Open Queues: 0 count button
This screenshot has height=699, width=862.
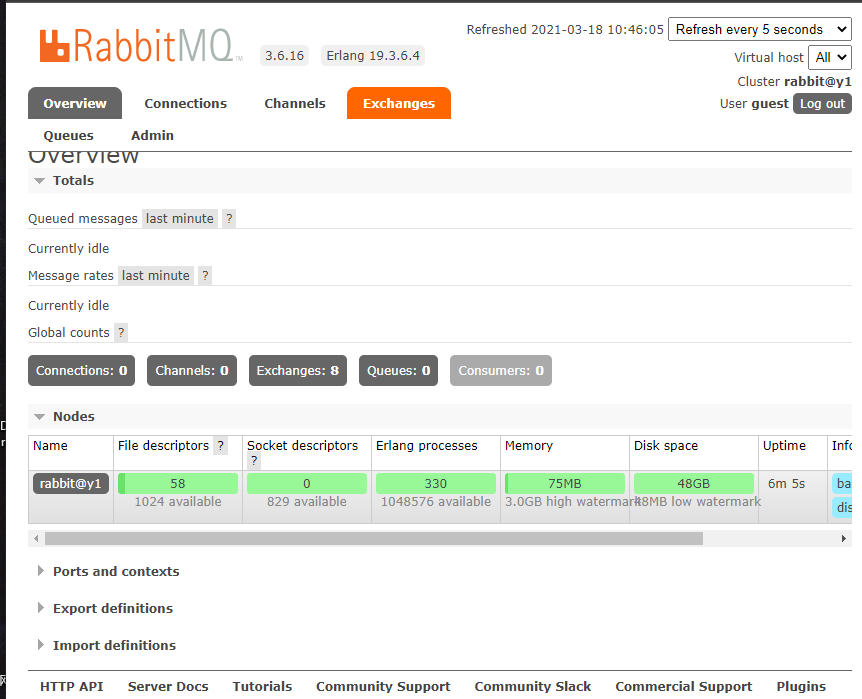399,371
